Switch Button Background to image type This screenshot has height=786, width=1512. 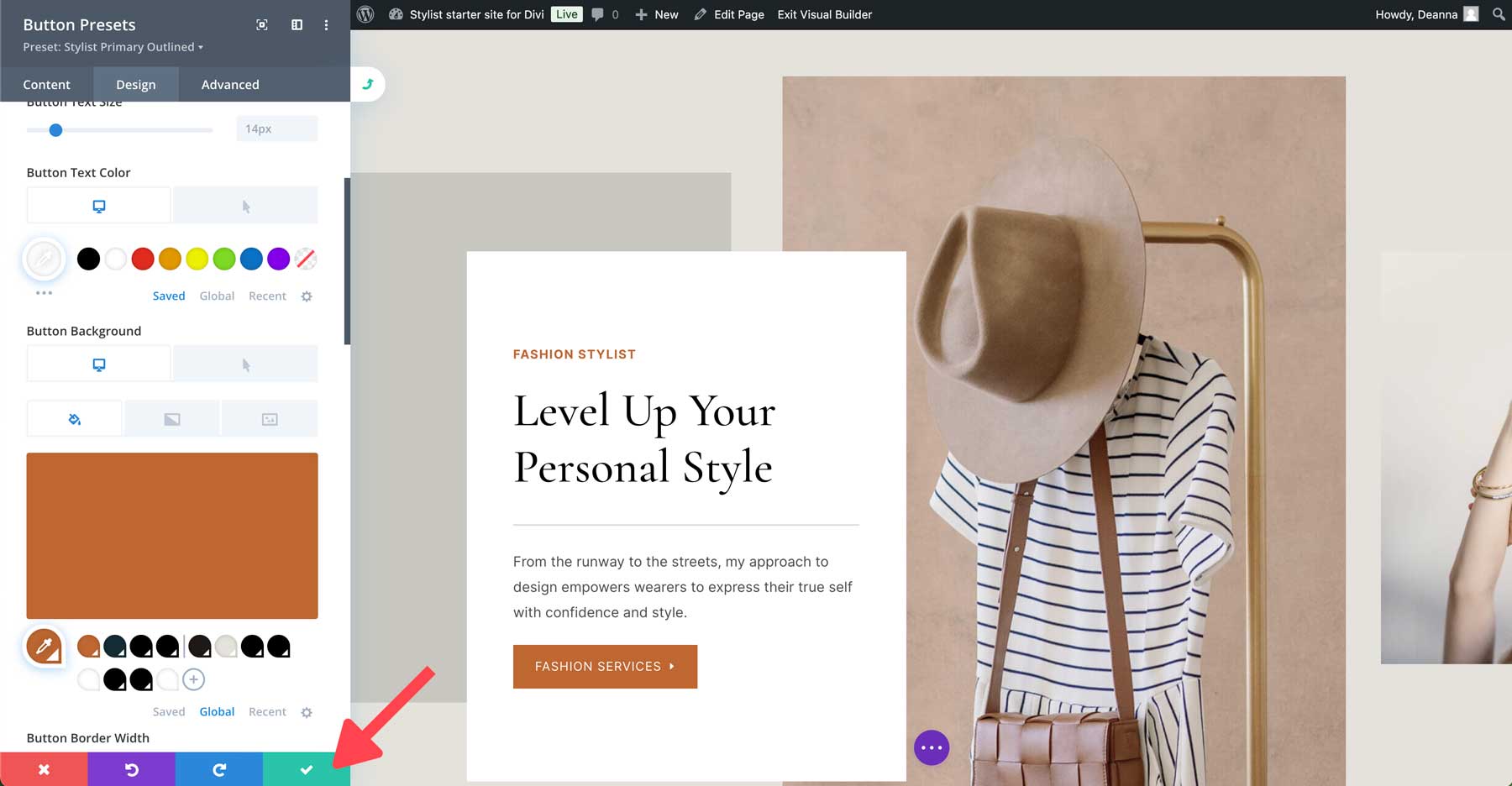pos(269,418)
